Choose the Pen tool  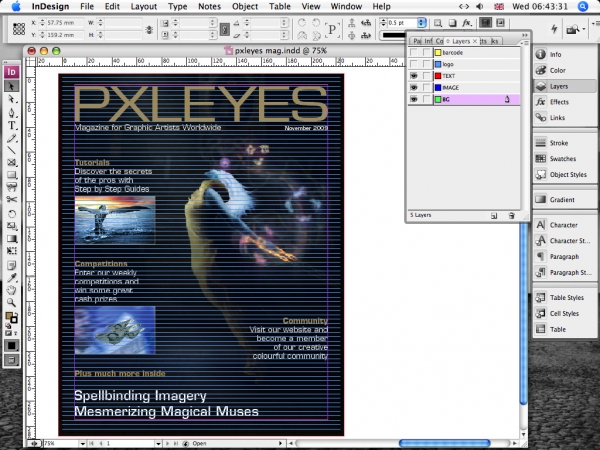pyautogui.click(x=11, y=112)
